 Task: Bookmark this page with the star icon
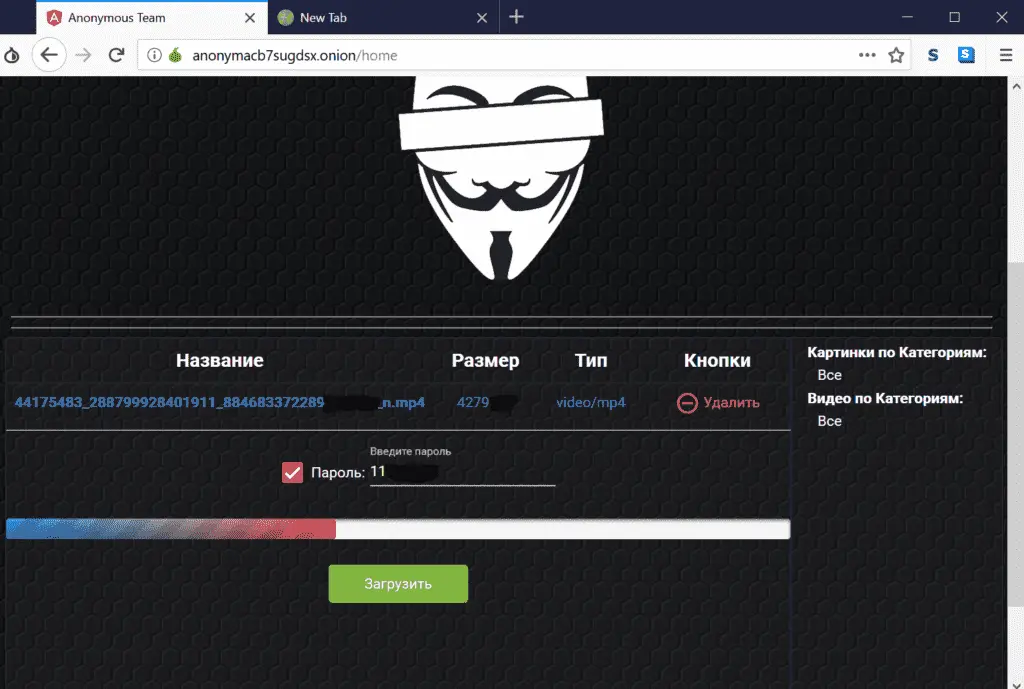896,55
